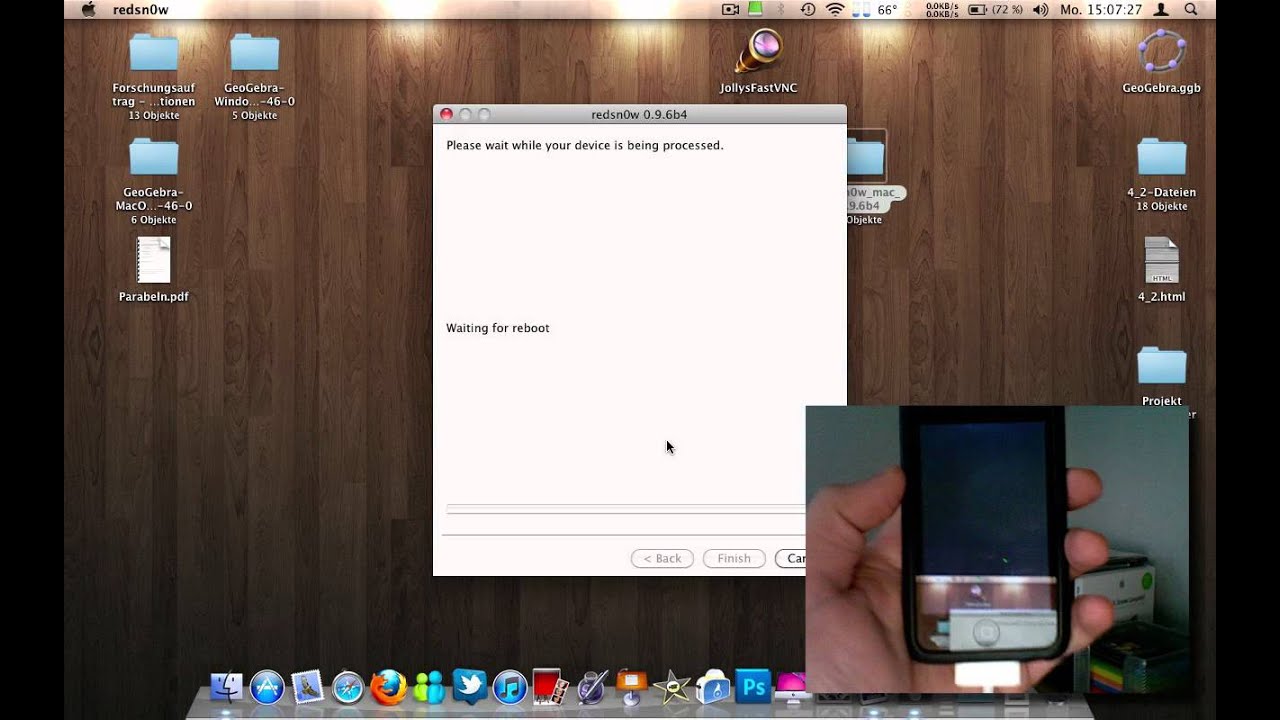The width and height of the screenshot is (1280, 720).
Task: Launch Keynote podium icon in dock
Action: (x=632, y=687)
